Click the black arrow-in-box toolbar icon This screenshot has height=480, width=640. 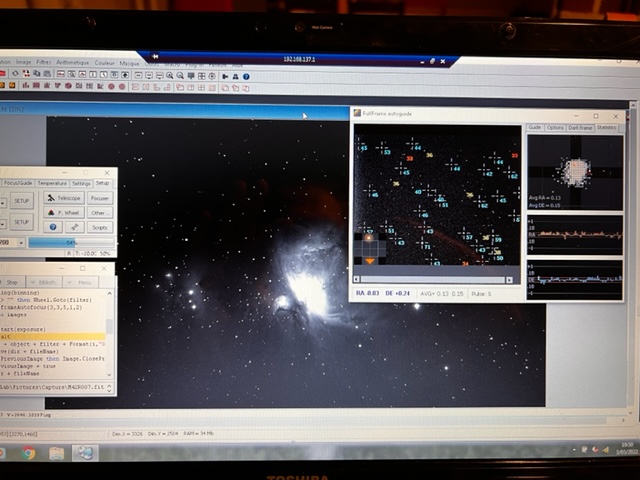point(125,75)
